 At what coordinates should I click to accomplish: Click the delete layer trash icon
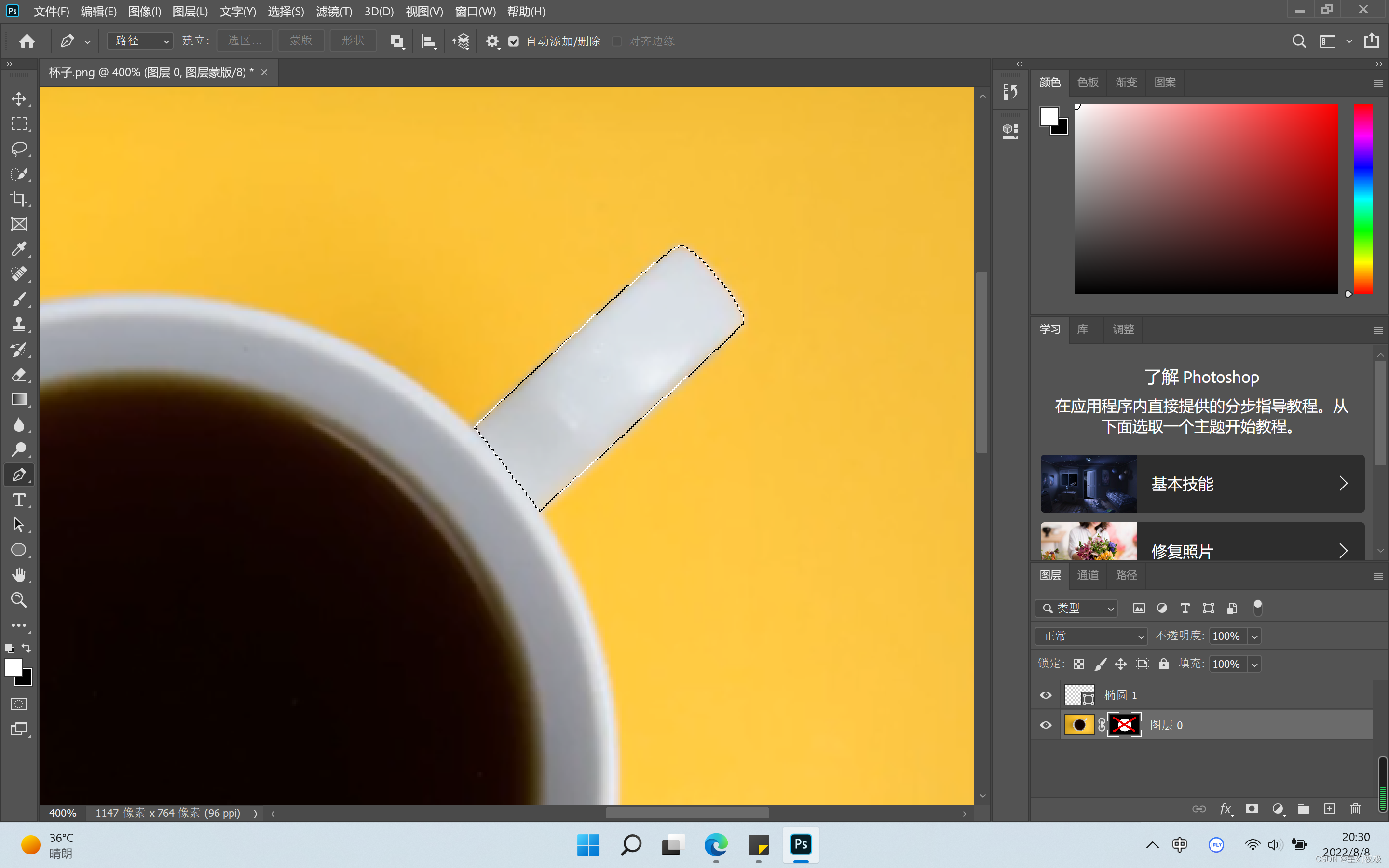point(1356,809)
